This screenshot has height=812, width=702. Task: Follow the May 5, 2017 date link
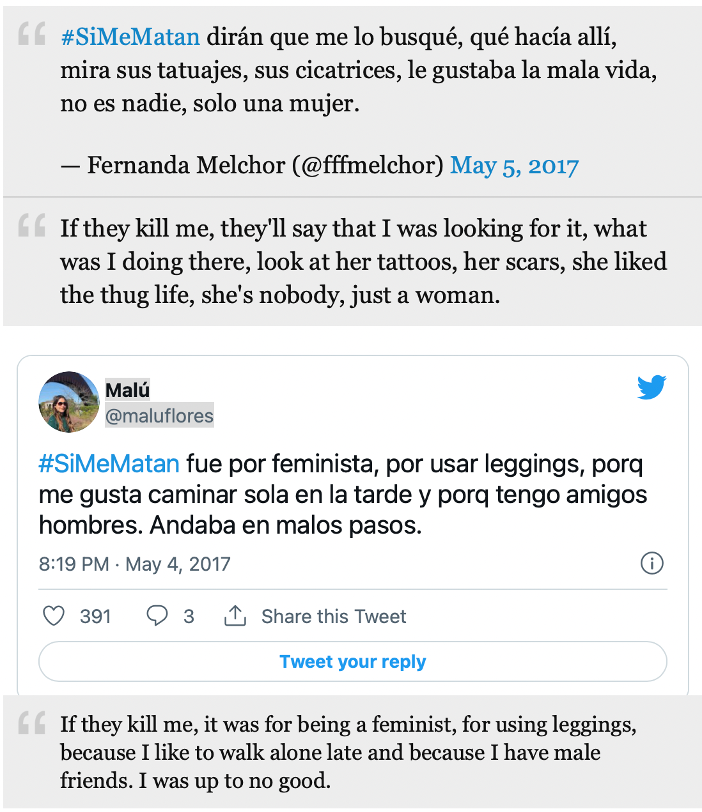[514, 166]
